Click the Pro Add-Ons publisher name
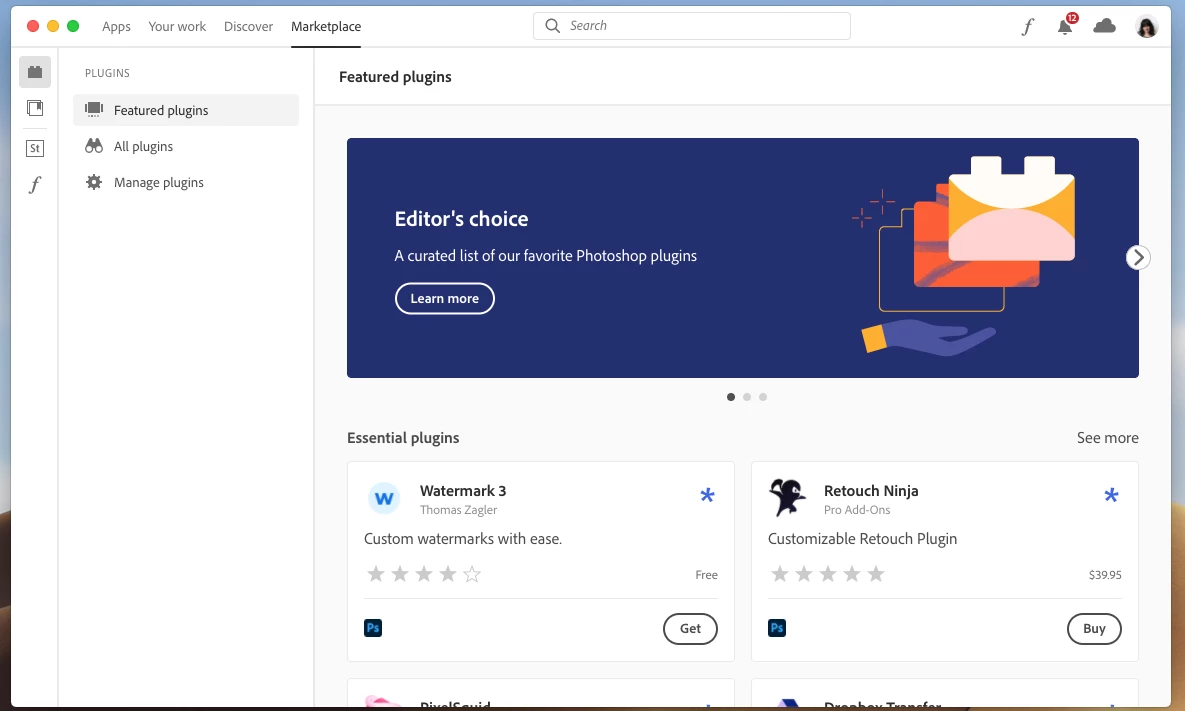Screen dimensions: 1185x711 pos(856,510)
